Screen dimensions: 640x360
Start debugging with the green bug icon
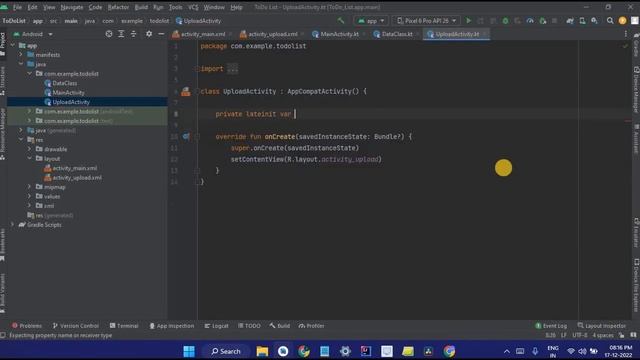click(505, 20)
